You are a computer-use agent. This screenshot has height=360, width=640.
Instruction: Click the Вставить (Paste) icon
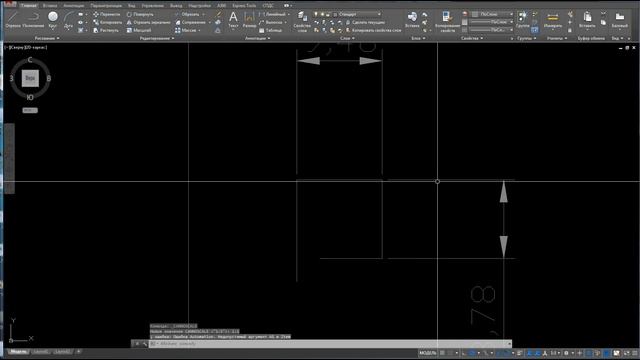pyautogui.click(x=587, y=20)
